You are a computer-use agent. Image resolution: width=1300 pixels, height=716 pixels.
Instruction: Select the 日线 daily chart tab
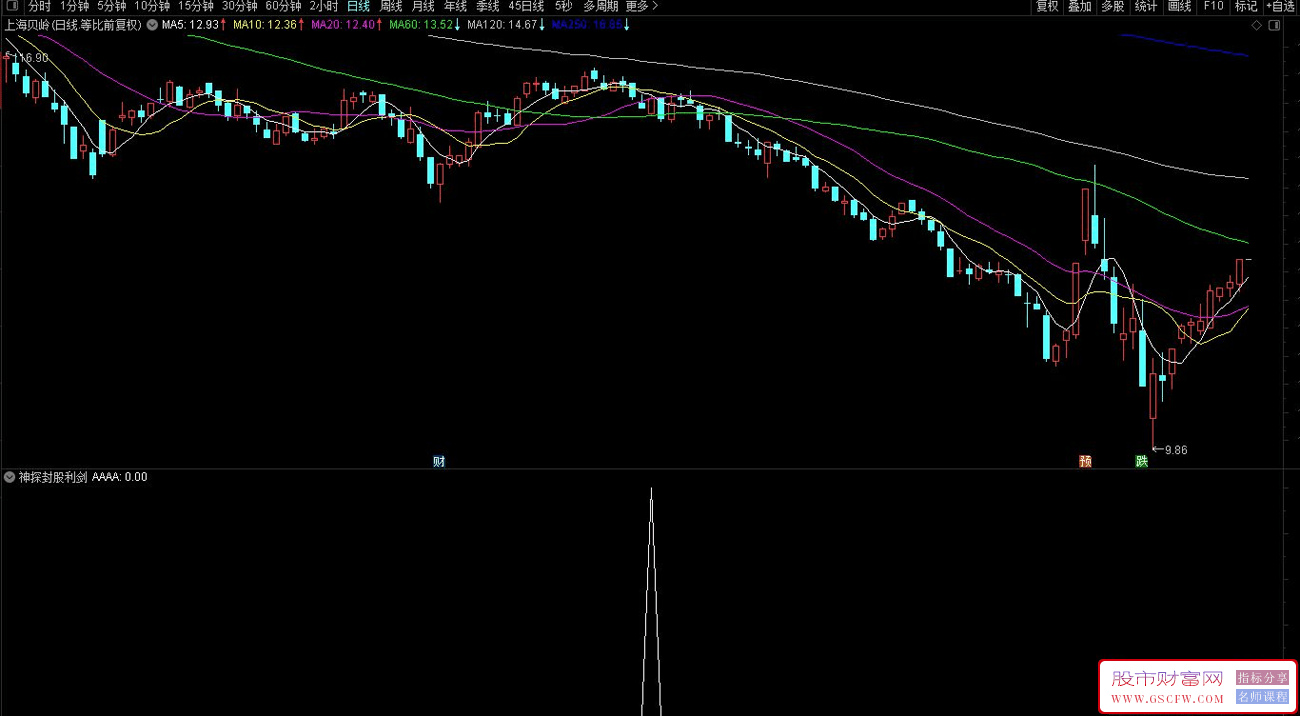(358, 6)
